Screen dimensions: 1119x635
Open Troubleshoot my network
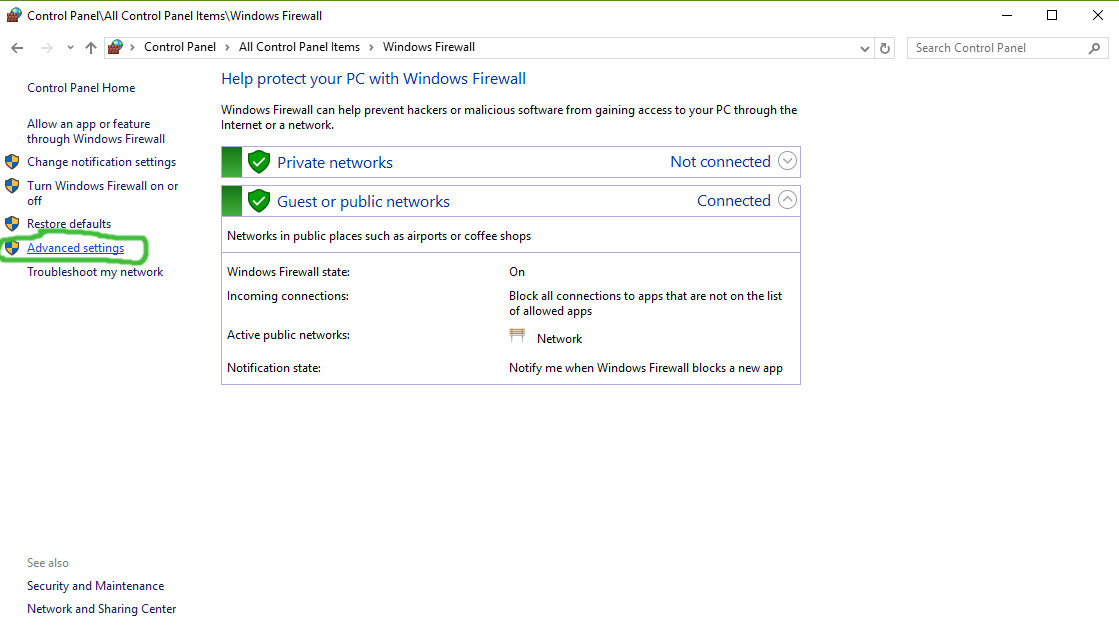click(95, 272)
